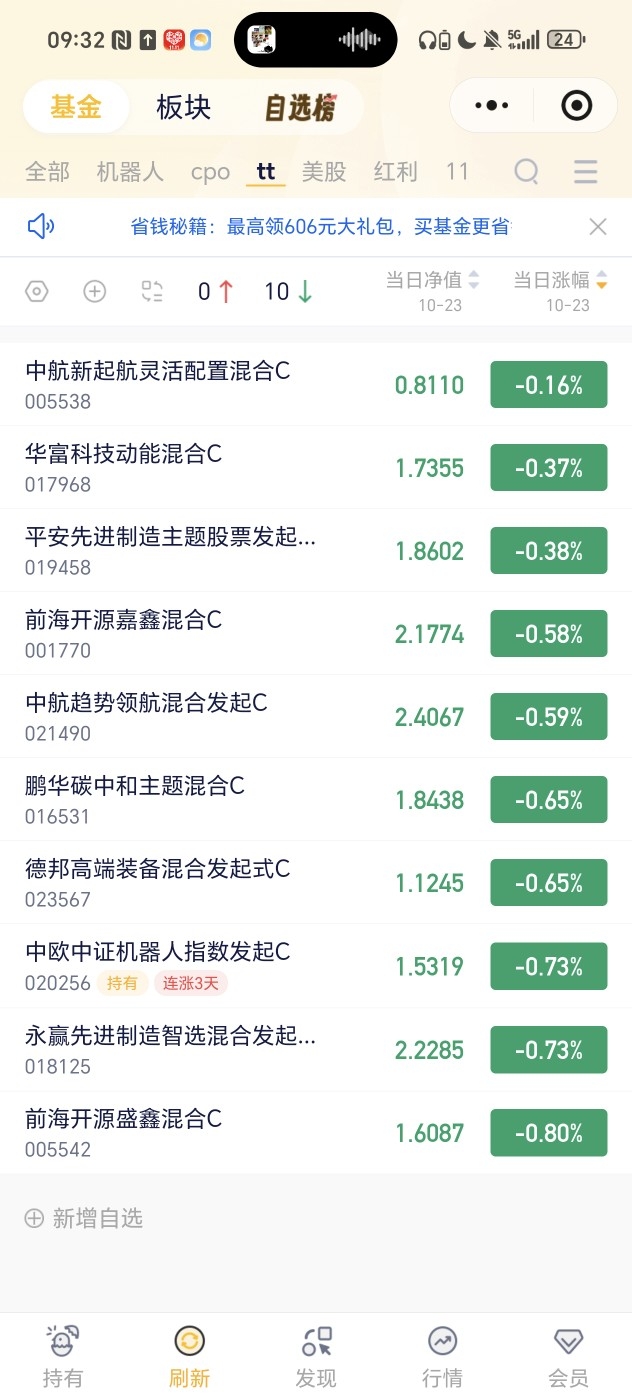Tap the scan layout icon beside plus
The height and width of the screenshot is (1400, 632).
[152, 291]
